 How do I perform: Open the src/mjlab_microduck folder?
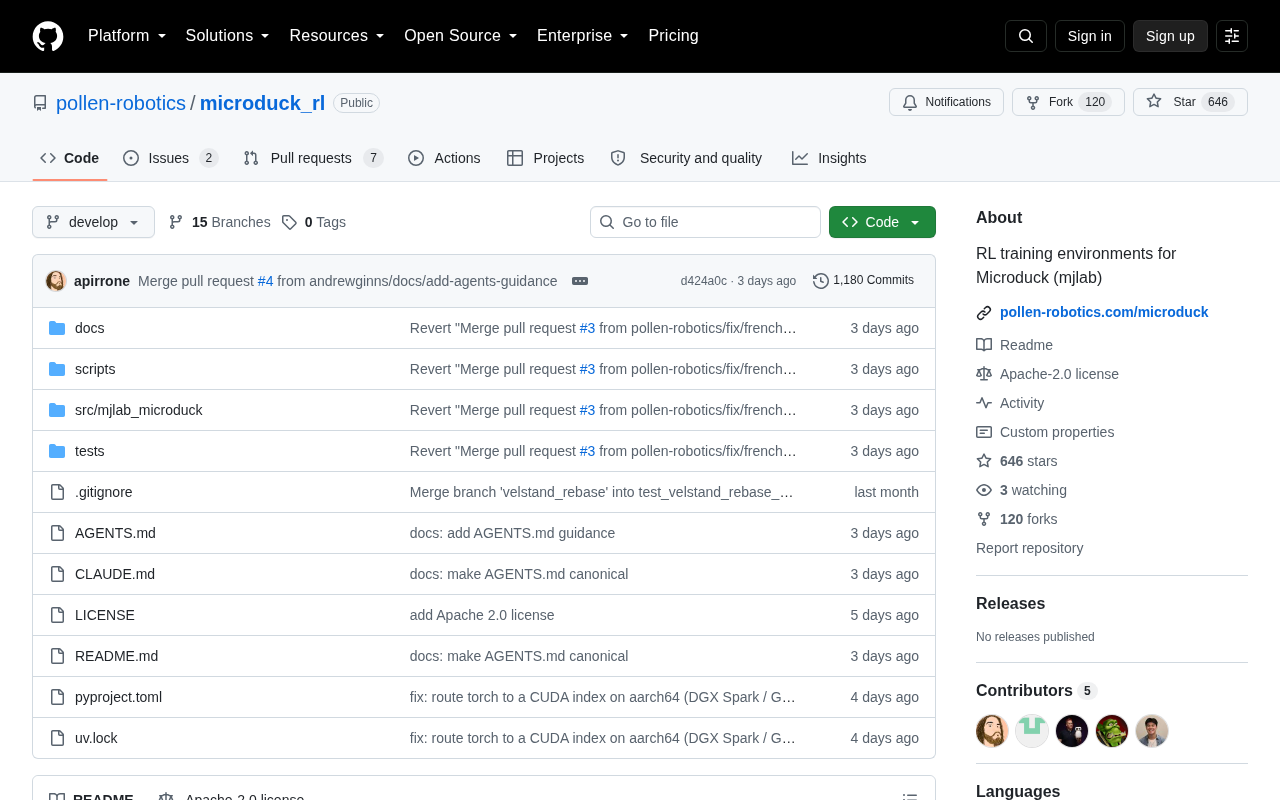pos(138,410)
